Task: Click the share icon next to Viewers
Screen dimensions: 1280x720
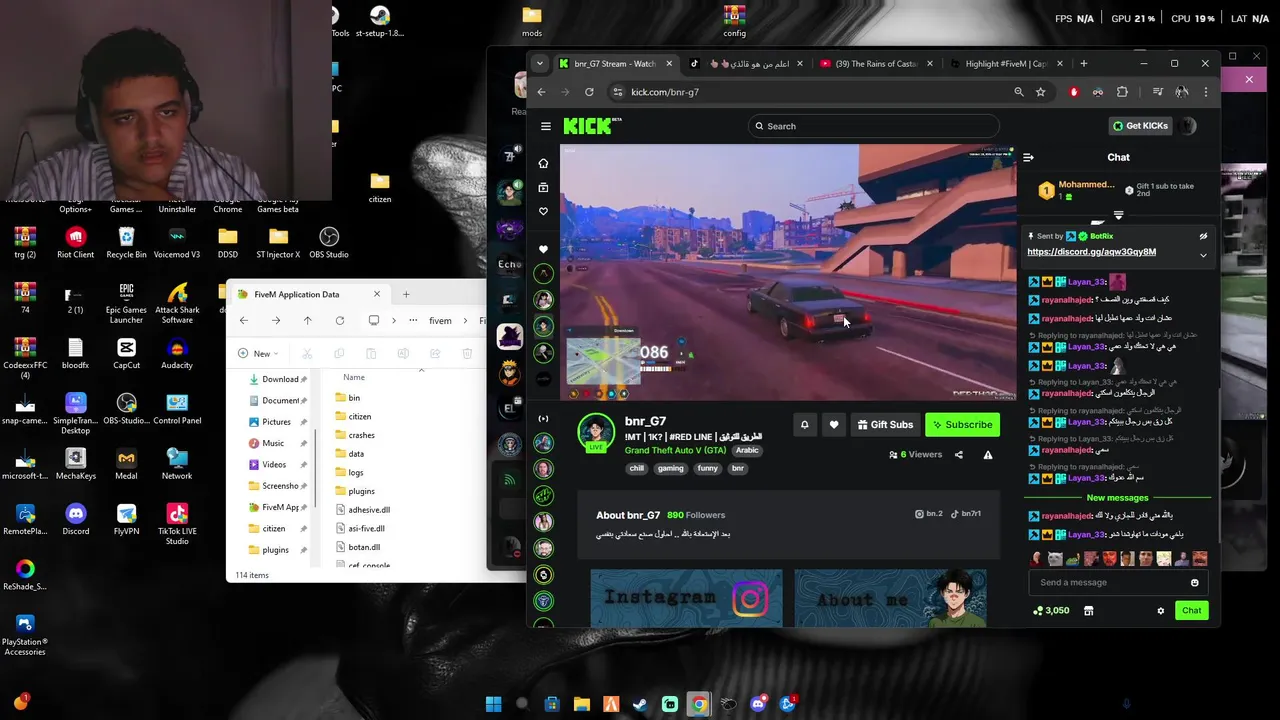Action: click(x=958, y=455)
